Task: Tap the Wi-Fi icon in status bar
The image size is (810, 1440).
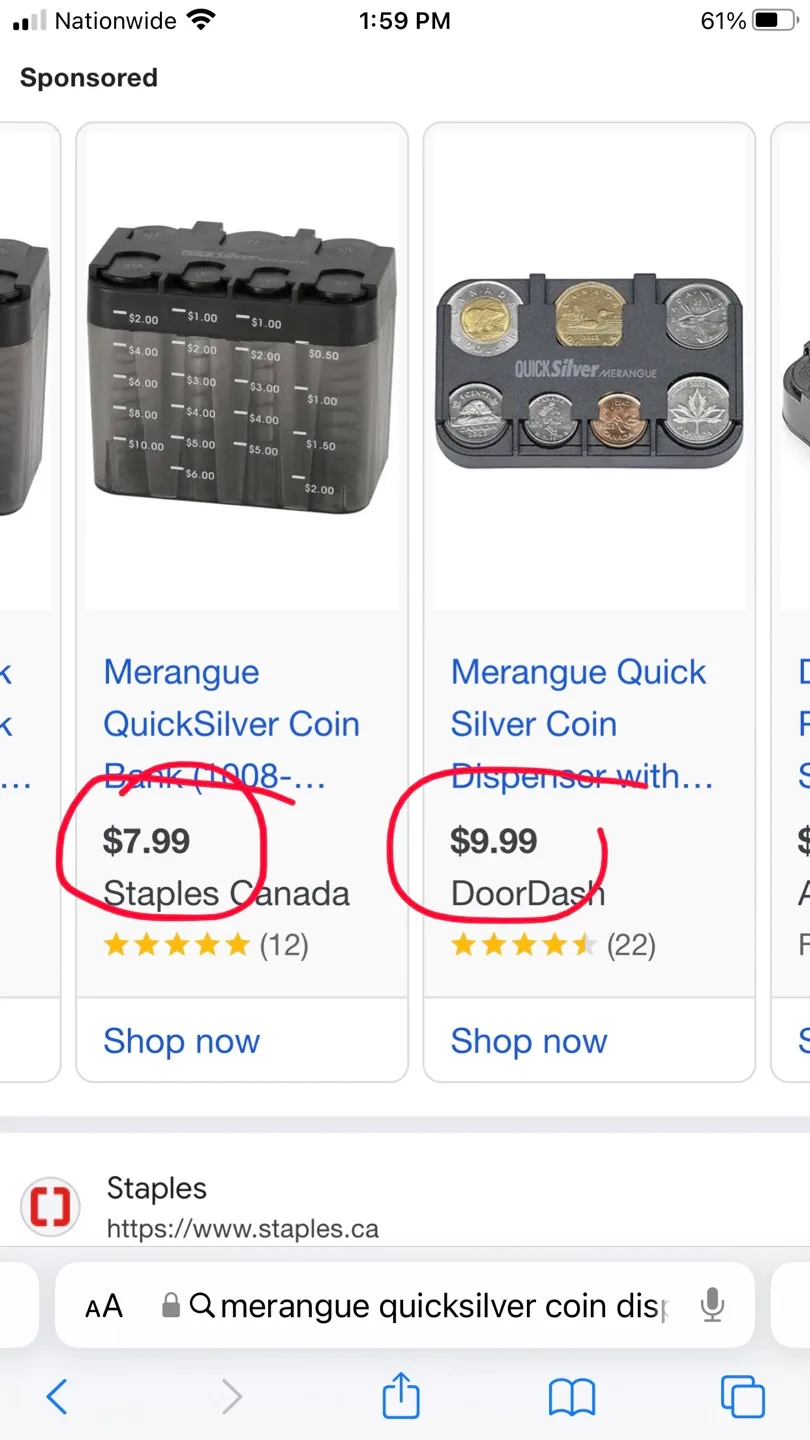Action: coord(199,18)
